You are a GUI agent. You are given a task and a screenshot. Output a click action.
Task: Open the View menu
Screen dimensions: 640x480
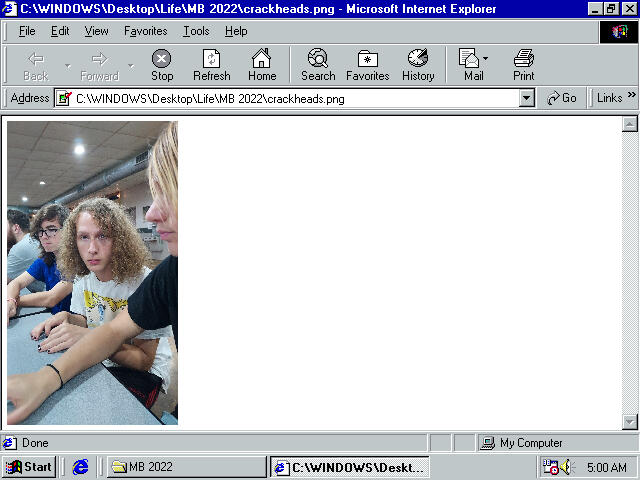tap(96, 31)
